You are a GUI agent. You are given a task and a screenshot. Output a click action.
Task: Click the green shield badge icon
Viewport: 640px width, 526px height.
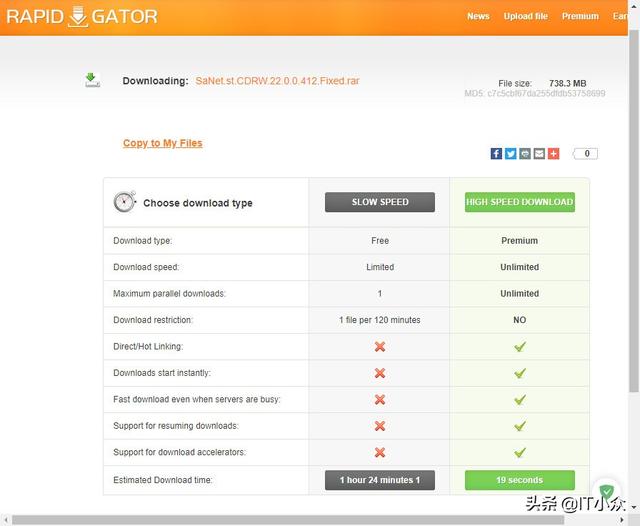[606, 492]
